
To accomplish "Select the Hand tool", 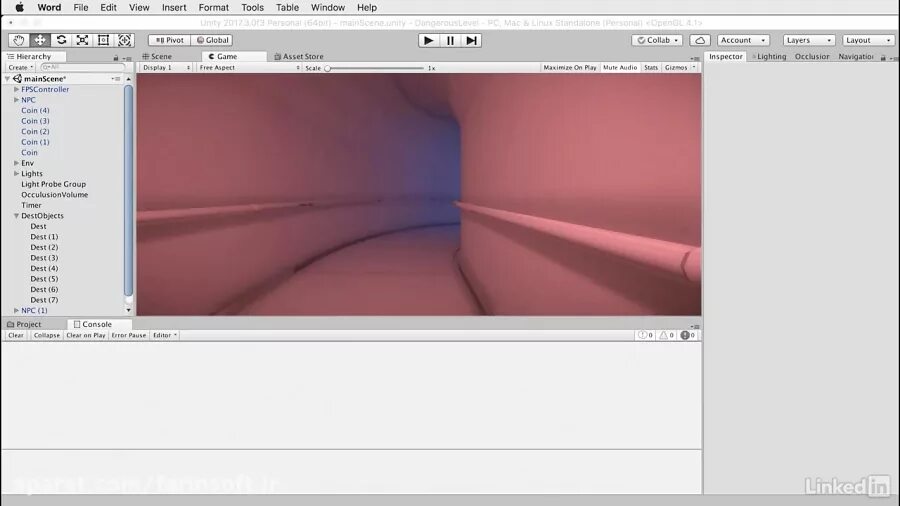I will pos(19,40).
